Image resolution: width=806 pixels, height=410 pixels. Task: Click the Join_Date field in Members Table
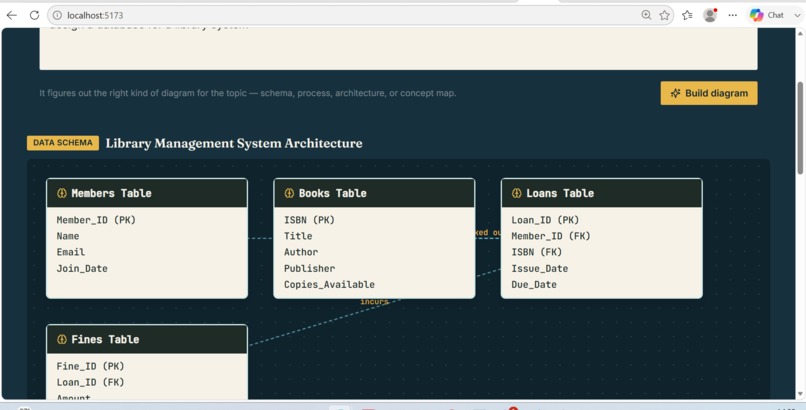coord(82,268)
